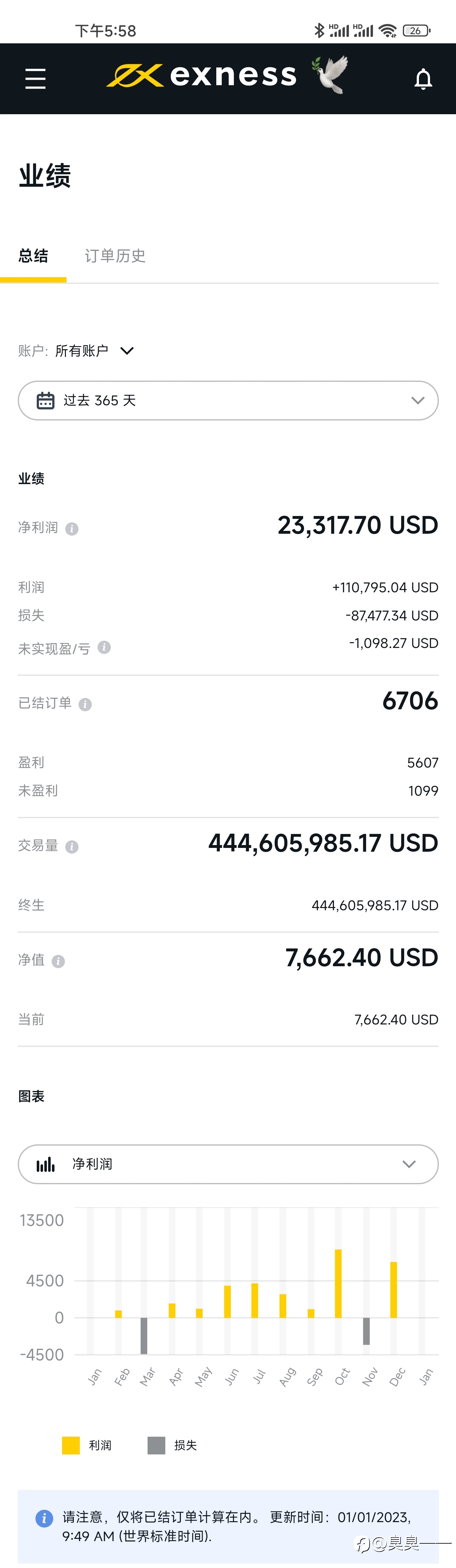The width and height of the screenshot is (456, 1568).
Task: Open the hamburger navigation menu
Action: coord(35,78)
